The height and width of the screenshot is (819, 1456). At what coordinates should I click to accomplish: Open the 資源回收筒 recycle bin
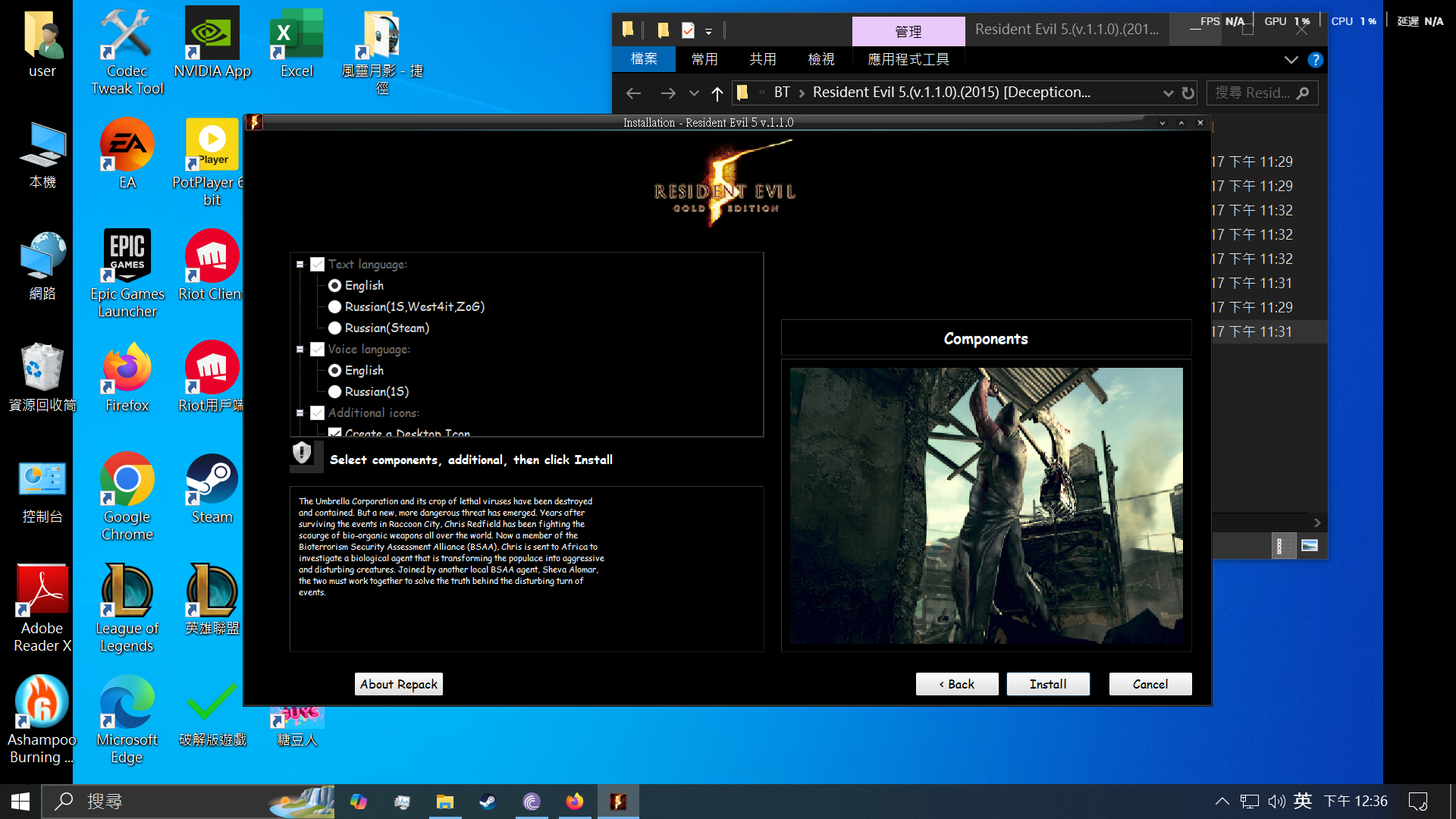[x=42, y=377]
